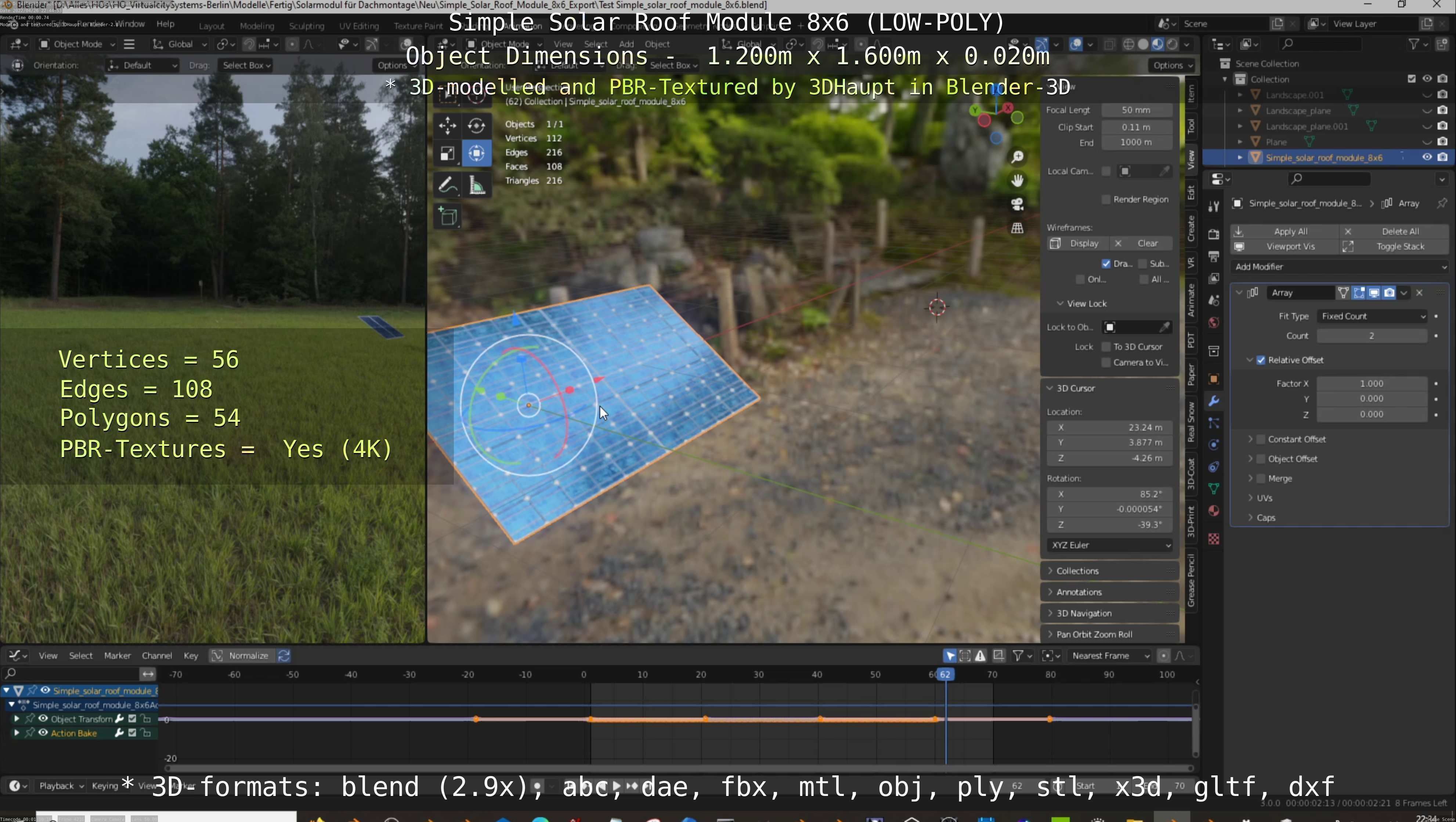This screenshot has width=1456, height=822.
Task: Open the Render properties tab icon
Action: point(1214,234)
